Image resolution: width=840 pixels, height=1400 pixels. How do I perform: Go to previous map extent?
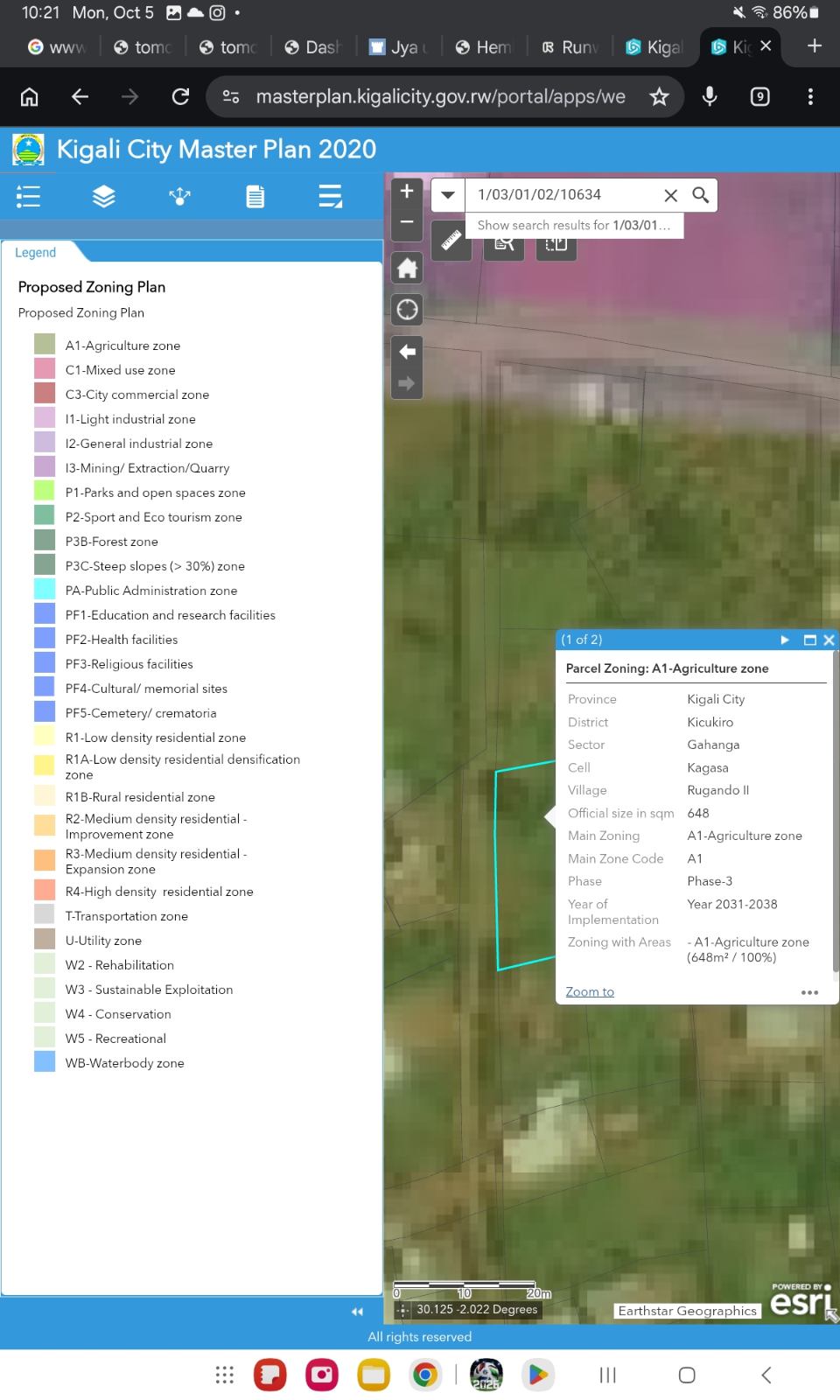[407, 352]
